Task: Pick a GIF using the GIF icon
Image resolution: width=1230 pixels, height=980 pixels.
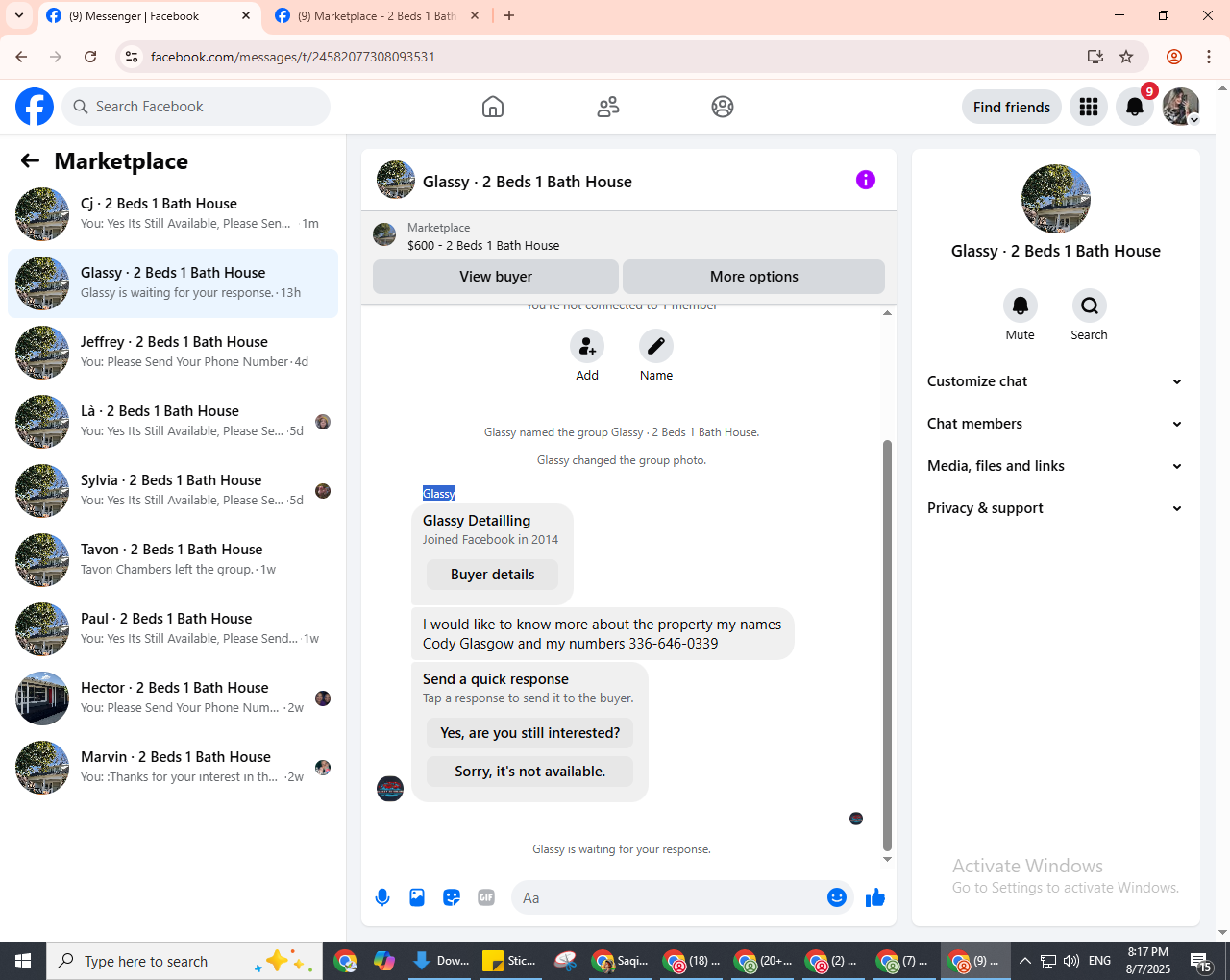Action: [x=486, y=897]
